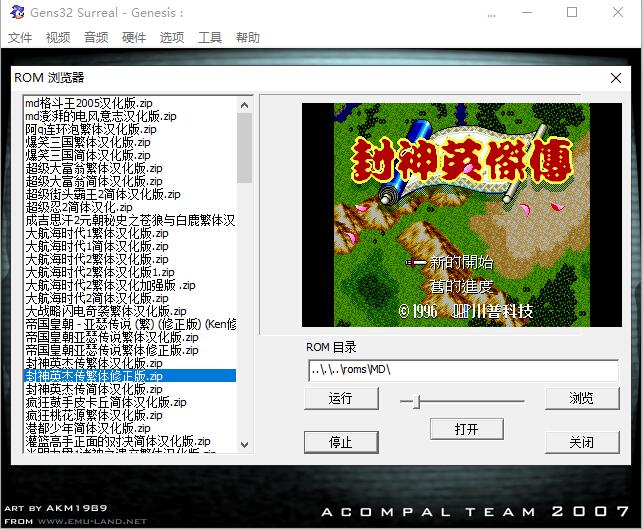Click the 关闭 button
The width and height of the screenshot is (643, 530).
pos(582,442)
